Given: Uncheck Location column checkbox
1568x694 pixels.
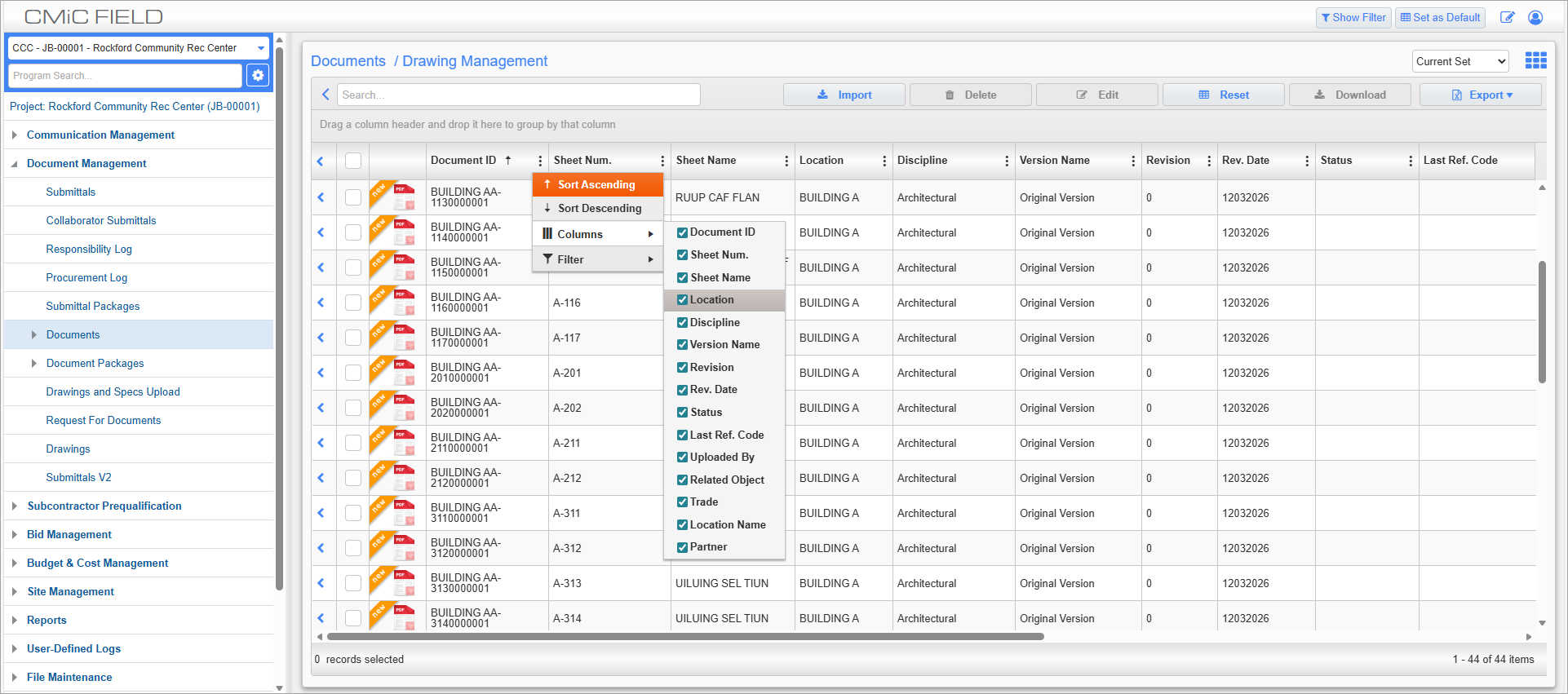Looking at the screenshot, I should (683, 300).
